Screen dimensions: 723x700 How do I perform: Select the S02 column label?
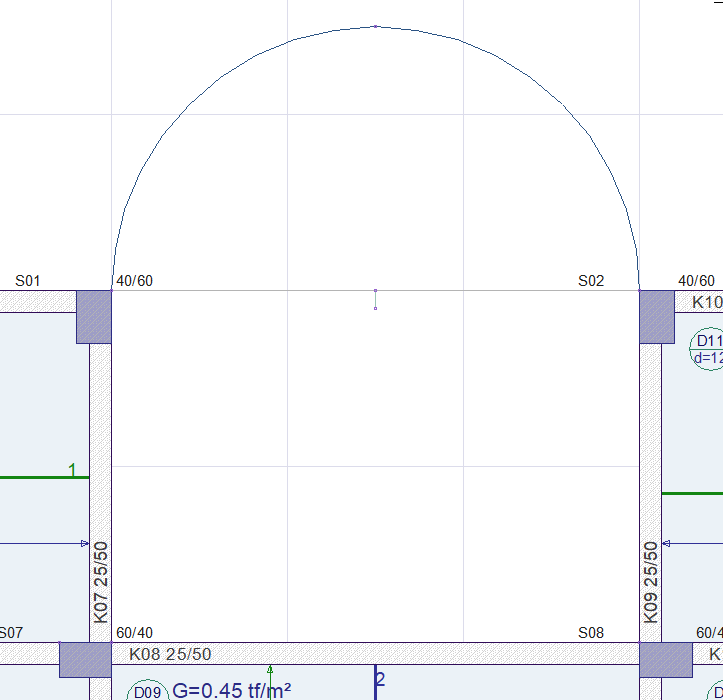pos(591,281)
